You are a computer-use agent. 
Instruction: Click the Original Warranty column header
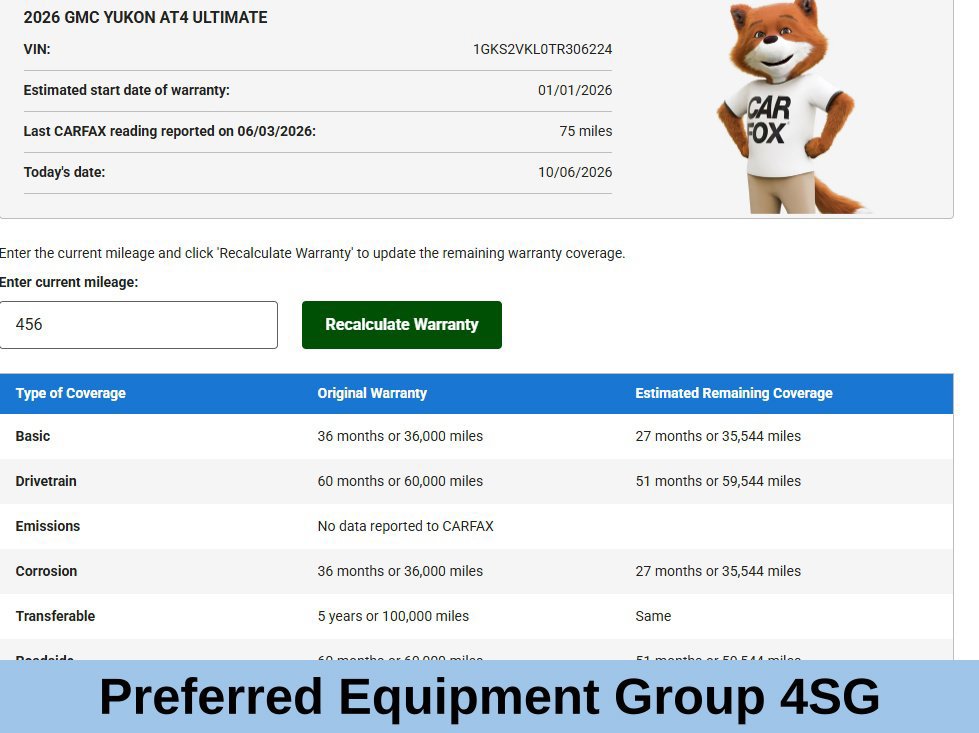(x=372, y=393)
